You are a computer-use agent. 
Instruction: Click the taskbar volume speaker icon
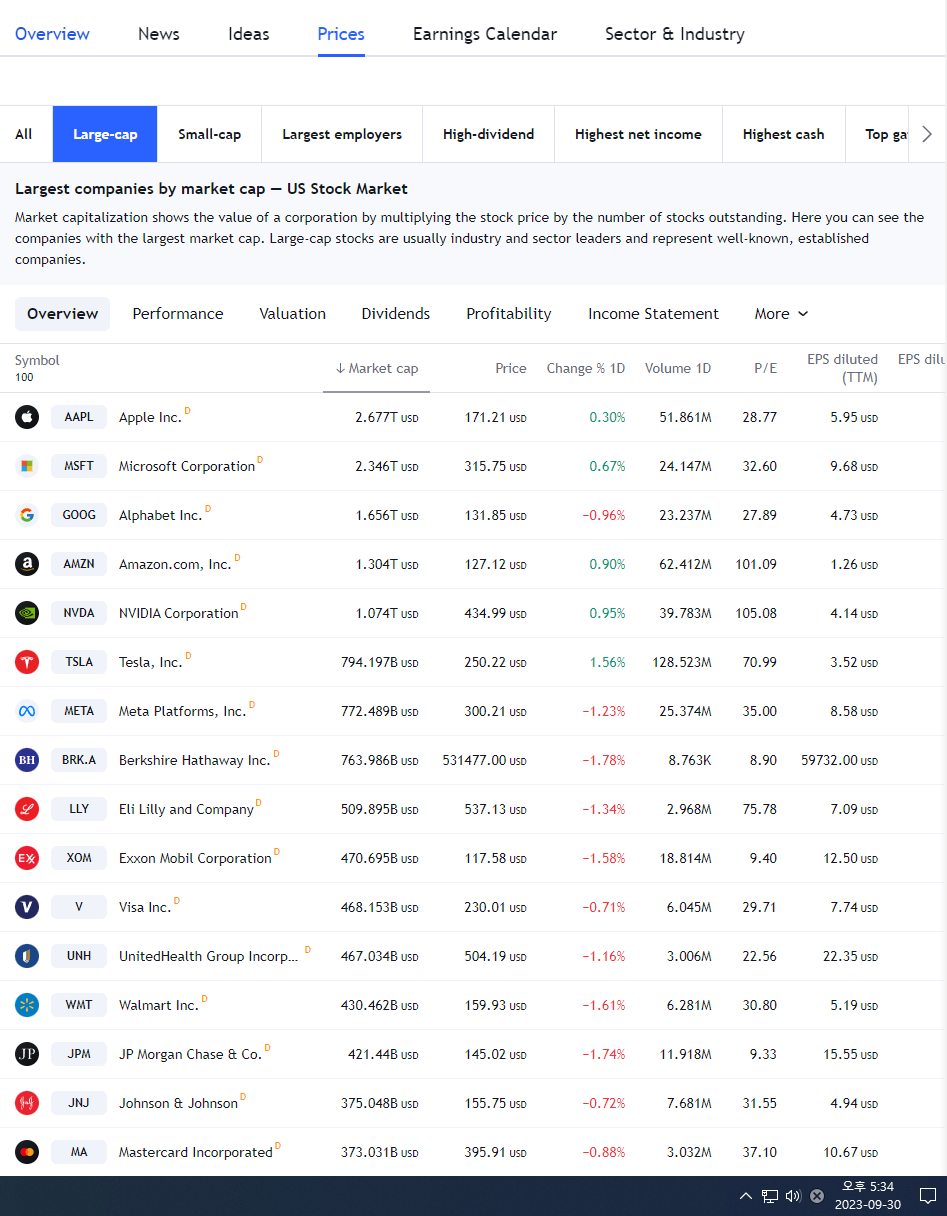(793, 1196)
